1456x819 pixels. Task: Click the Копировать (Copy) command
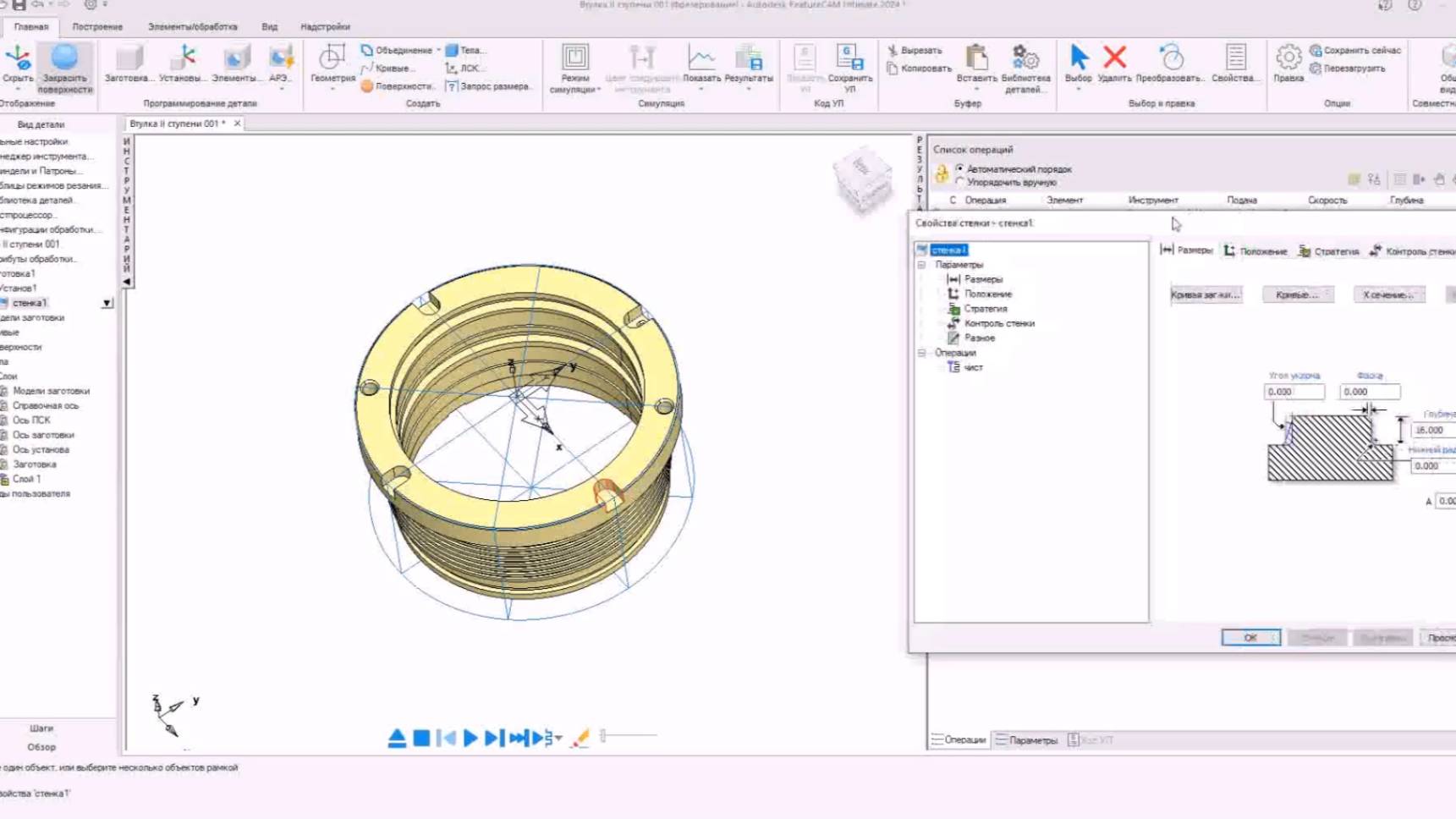919,68
